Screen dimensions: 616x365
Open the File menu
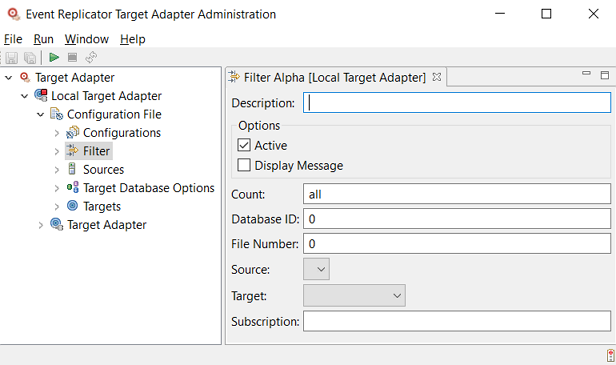(13, 39)
